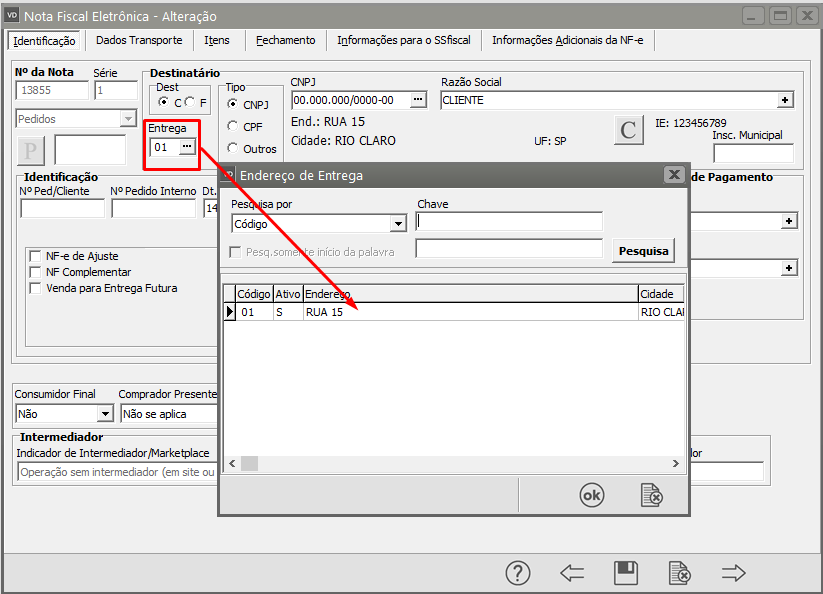Expand the Razão Social plus button
Viewport: 823px width, 594px height.
(x=785, y=100)
